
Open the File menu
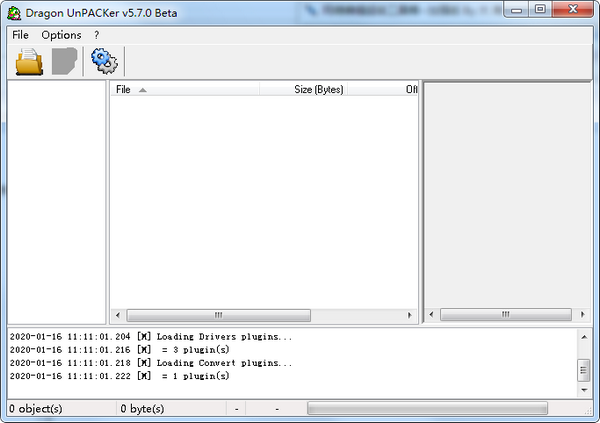(x=20, y=35)
